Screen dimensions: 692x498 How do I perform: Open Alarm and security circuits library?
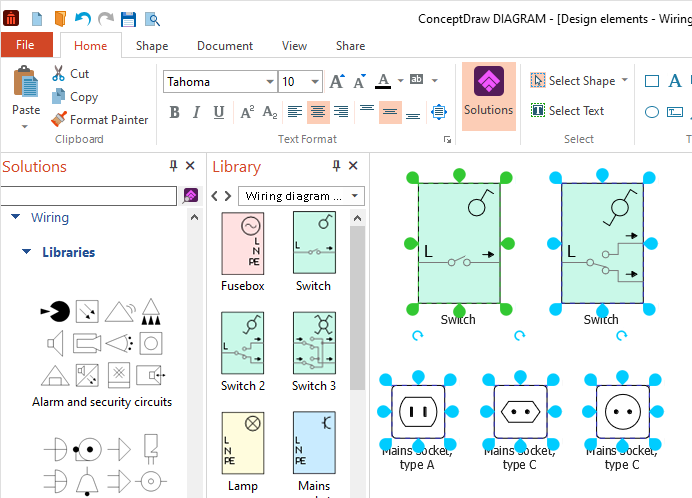click(102, 354)
